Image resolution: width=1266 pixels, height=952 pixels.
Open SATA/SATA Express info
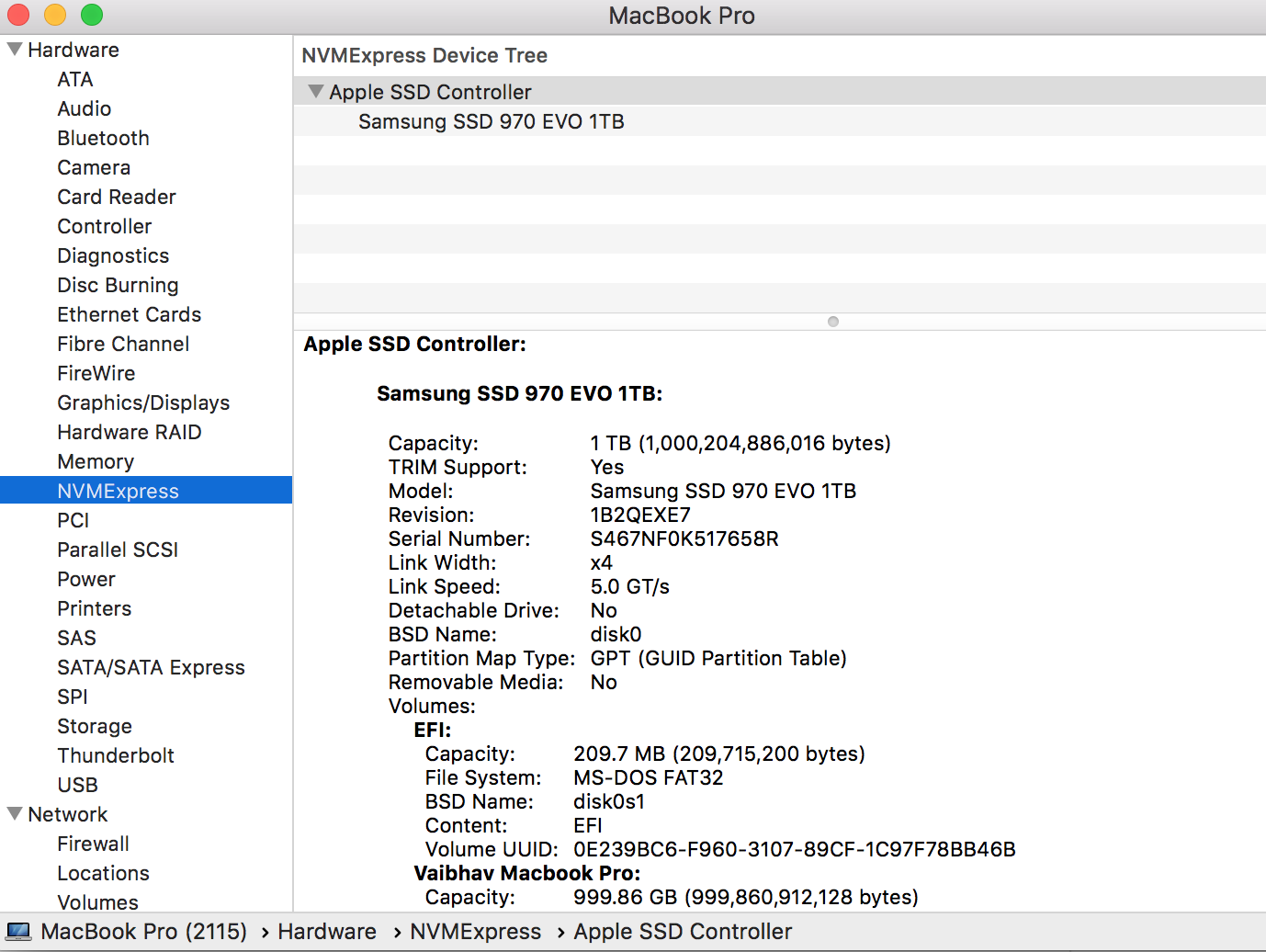151,667
